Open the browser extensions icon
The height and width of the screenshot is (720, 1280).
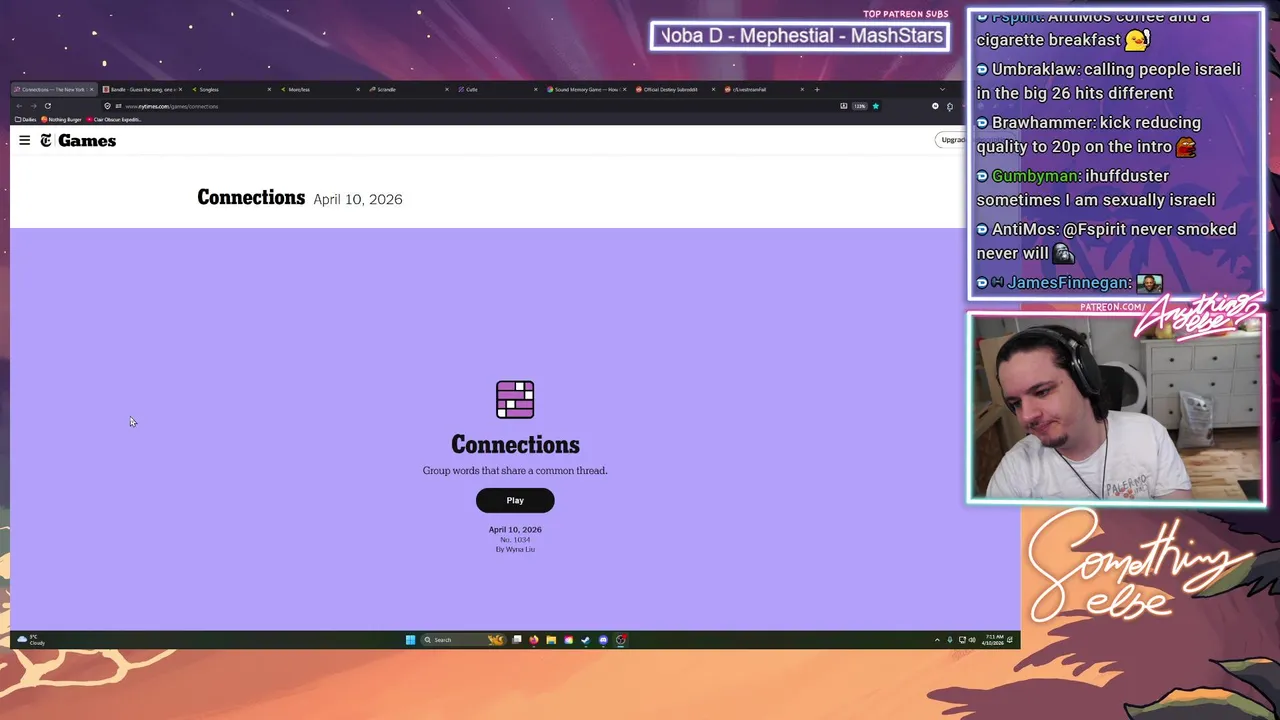coord(950,106)
